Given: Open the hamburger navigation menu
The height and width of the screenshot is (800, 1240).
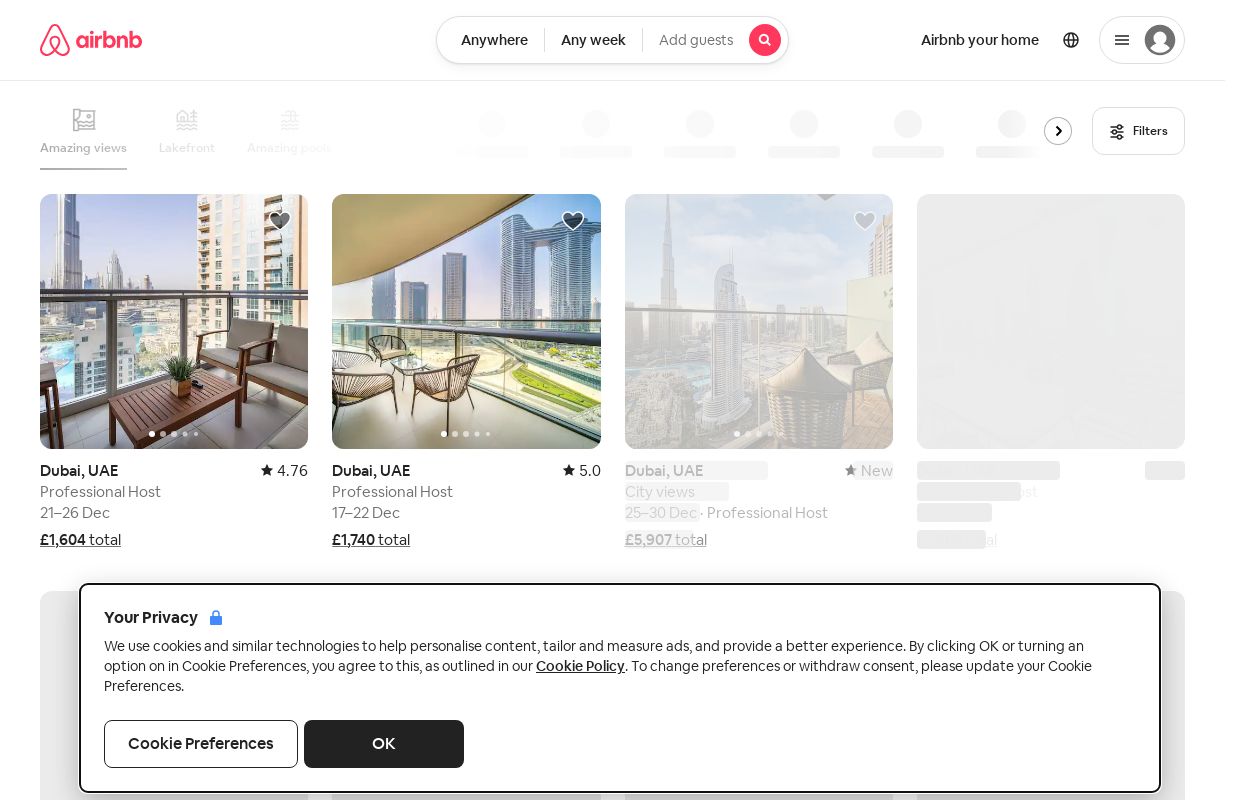Looking at the screenshot, I should [x=1122, y=40].
